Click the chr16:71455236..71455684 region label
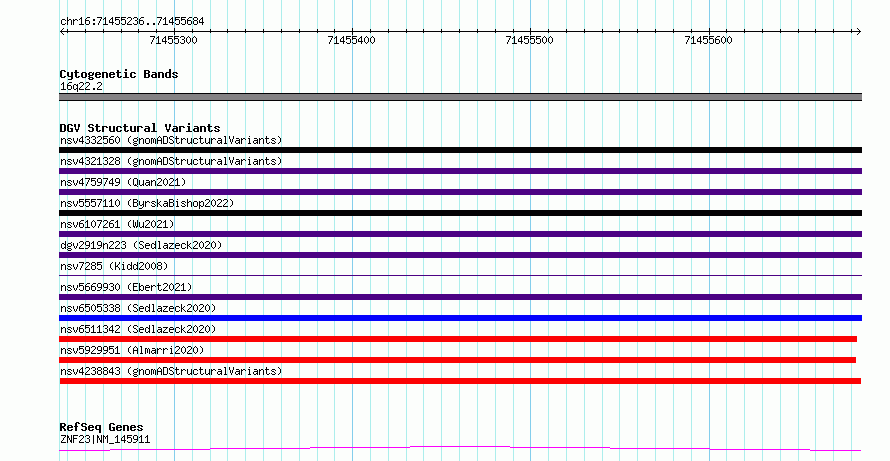The width and height of the screenshot is (890, 461). (x=132, y=22)
